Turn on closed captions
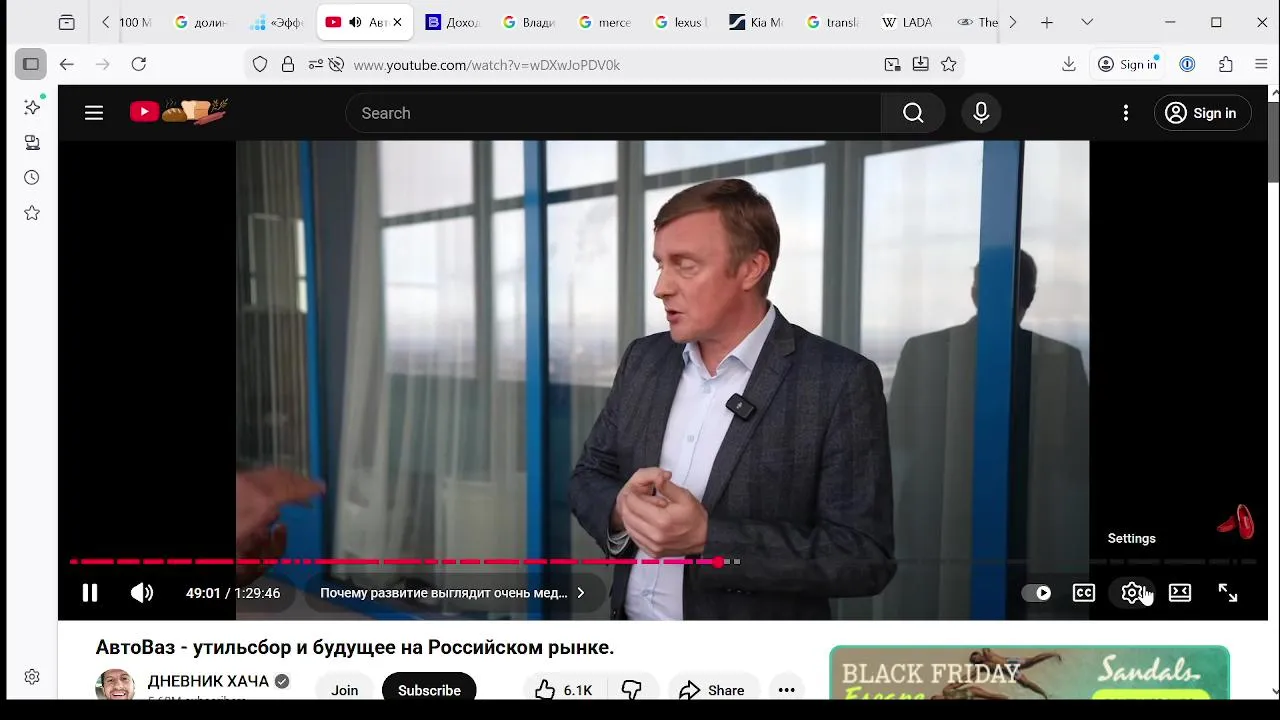The image size is (1280, 720). (1084, 593)
